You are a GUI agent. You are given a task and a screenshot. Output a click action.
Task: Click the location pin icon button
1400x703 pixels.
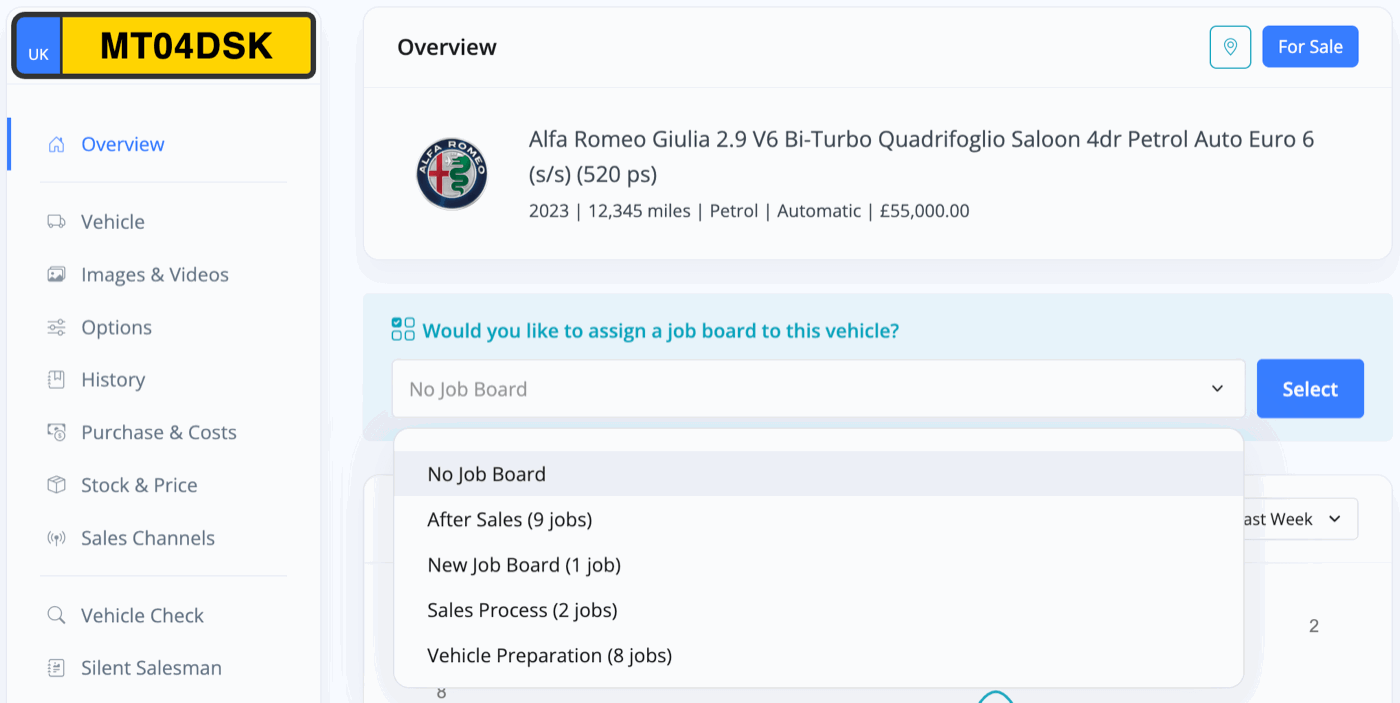click(1230, 47)
